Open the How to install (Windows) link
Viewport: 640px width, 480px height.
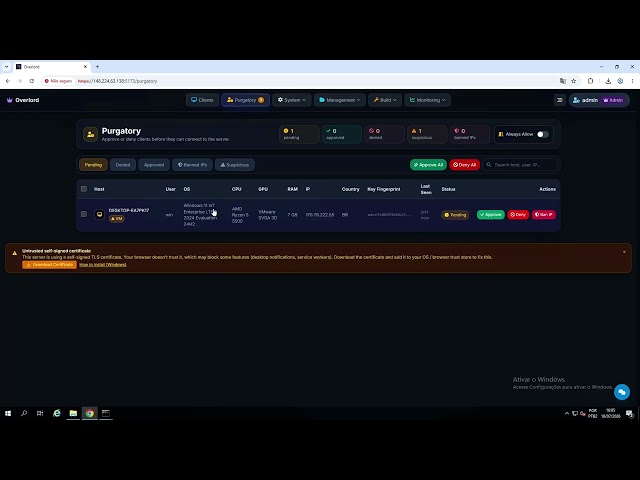click(102, 265)
